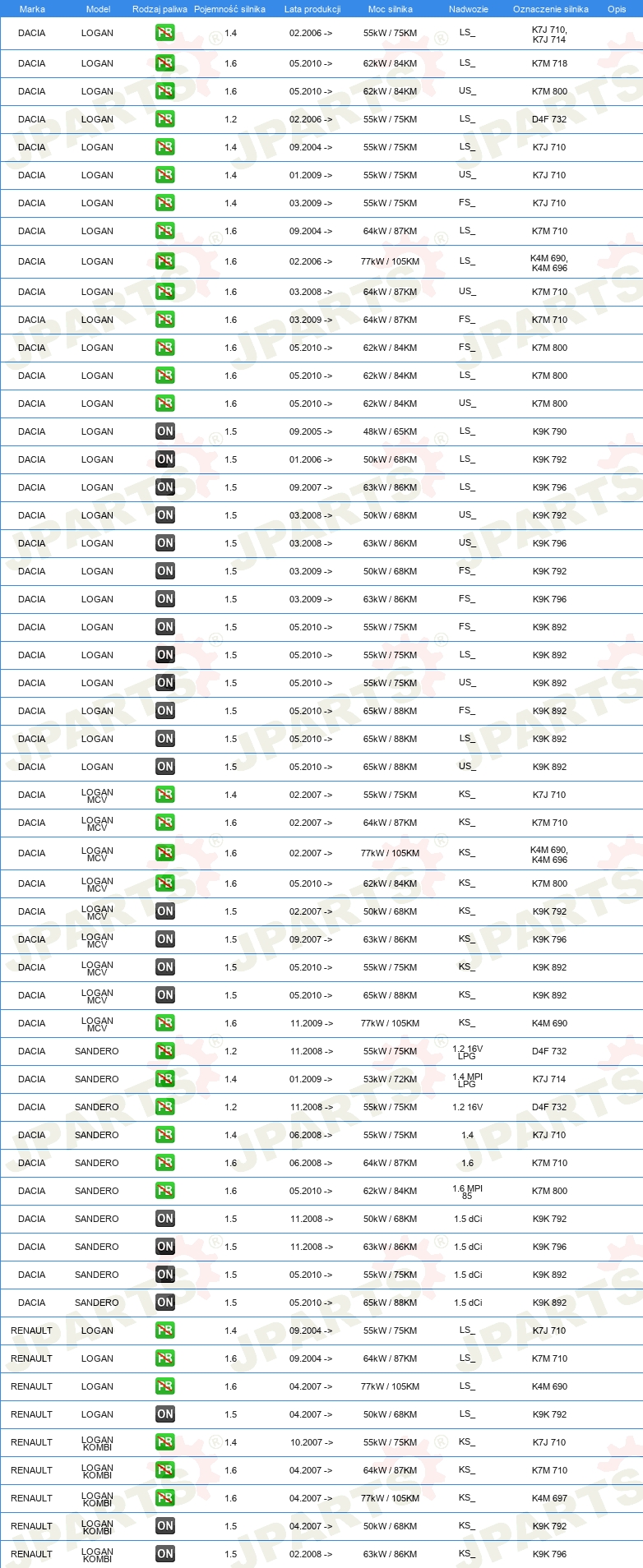This screenshot has width=643, height=1568.
Task: Click petrol icon in Logan MCV 11.2009 K4M 690 row
Action: [165, 1023]
